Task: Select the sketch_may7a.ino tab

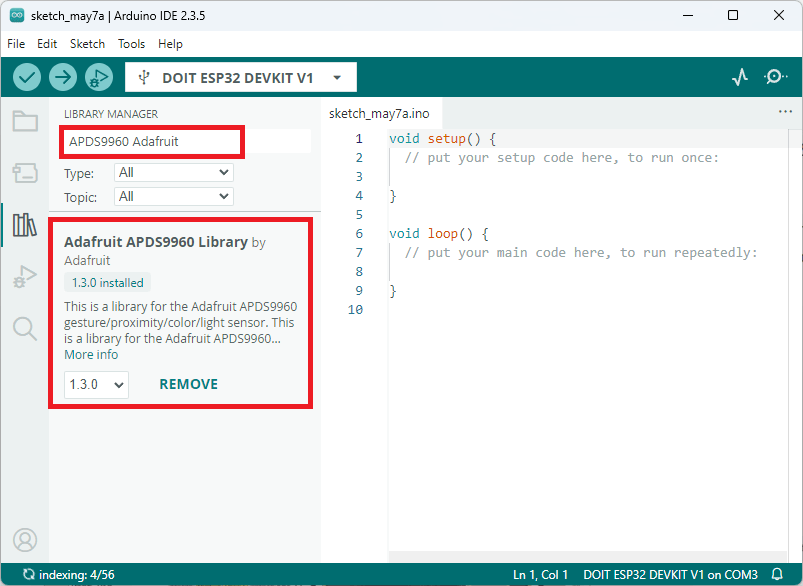Action: [x=381, y=113]
